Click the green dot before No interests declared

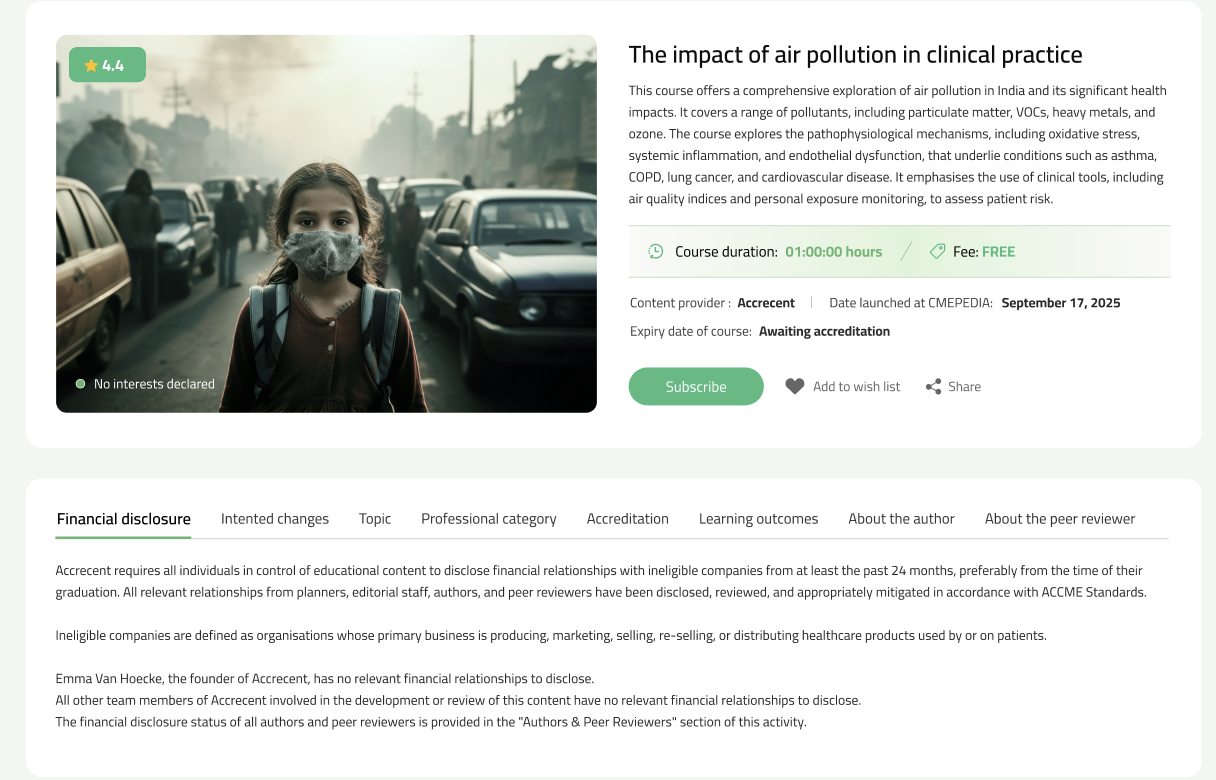pos(80,384)
